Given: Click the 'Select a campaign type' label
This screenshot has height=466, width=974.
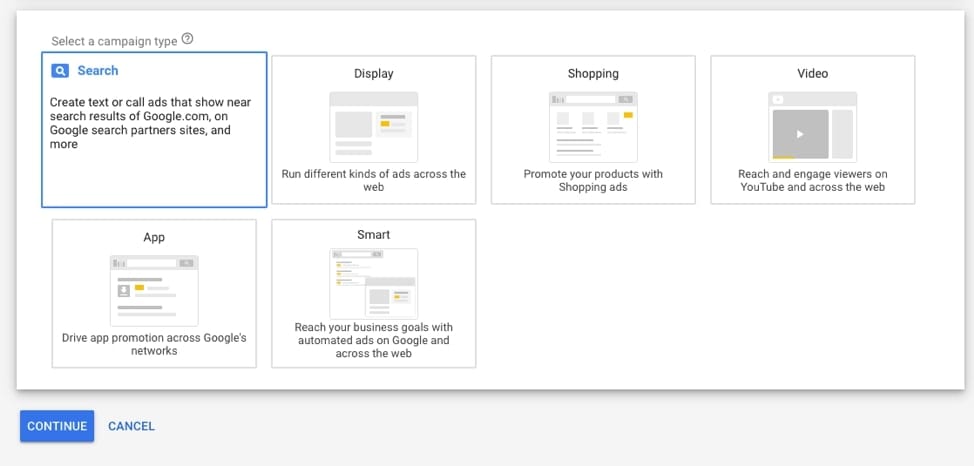Looking at the screenshot, I should (114, 41).
